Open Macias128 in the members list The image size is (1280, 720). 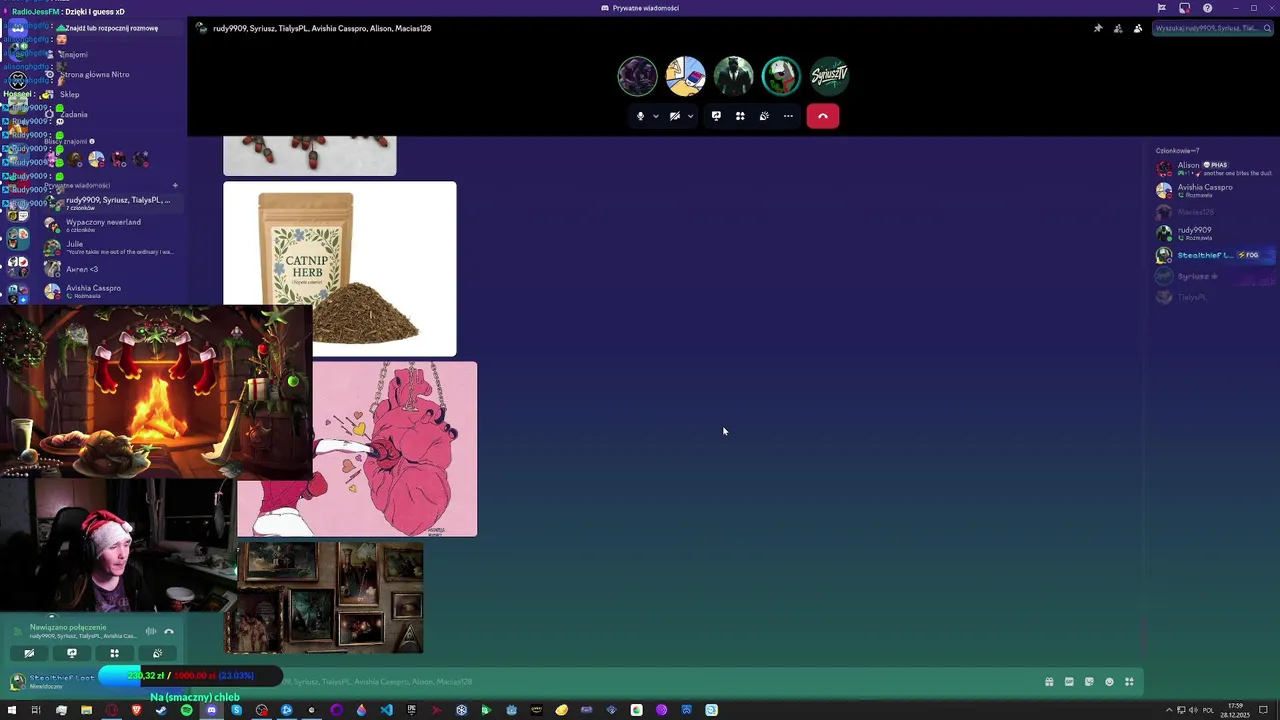1214,212
